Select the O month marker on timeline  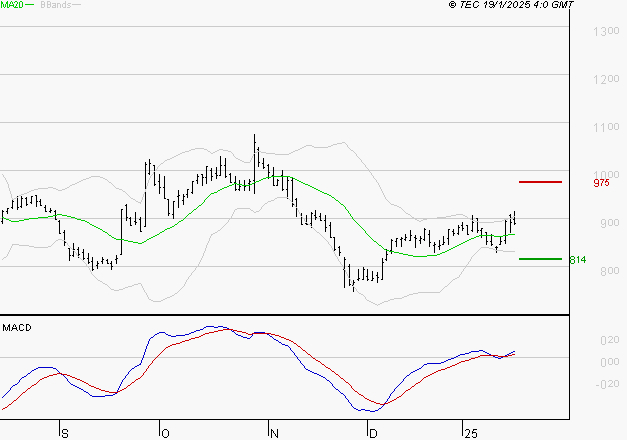pyautogui.click(x=164, y=433)
